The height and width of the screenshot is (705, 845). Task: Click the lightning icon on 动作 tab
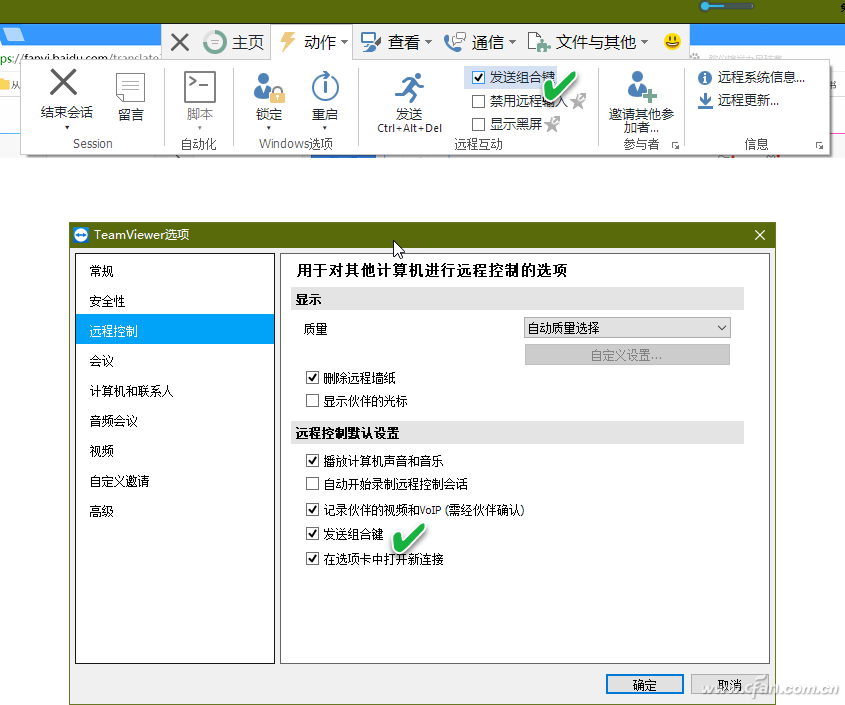click(288, 42)
